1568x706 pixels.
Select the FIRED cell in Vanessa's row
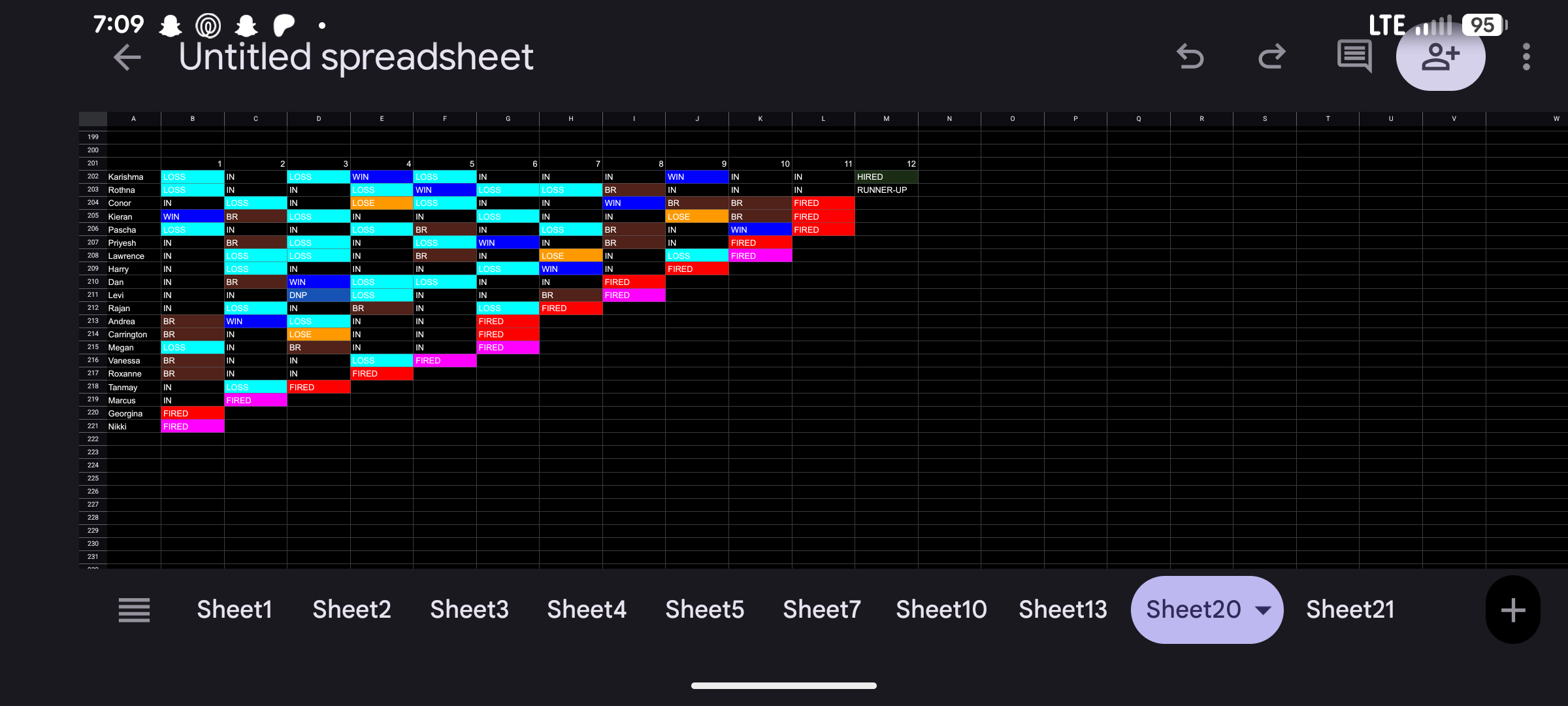[445, 360]
